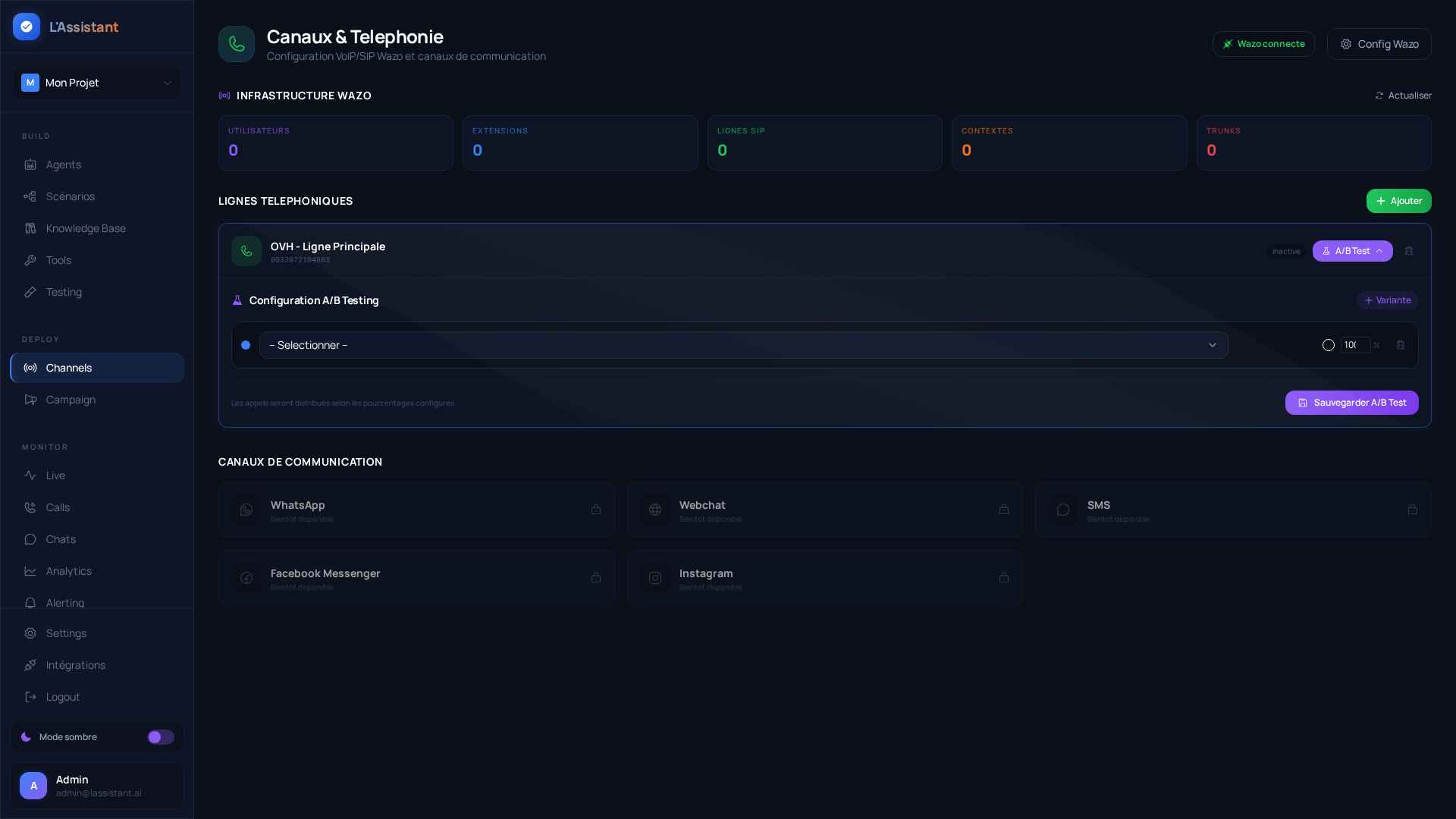The image size is (1456, 819).
Task: Open Knowledge Base from sidebar
Action: click(x=86, y=228)
